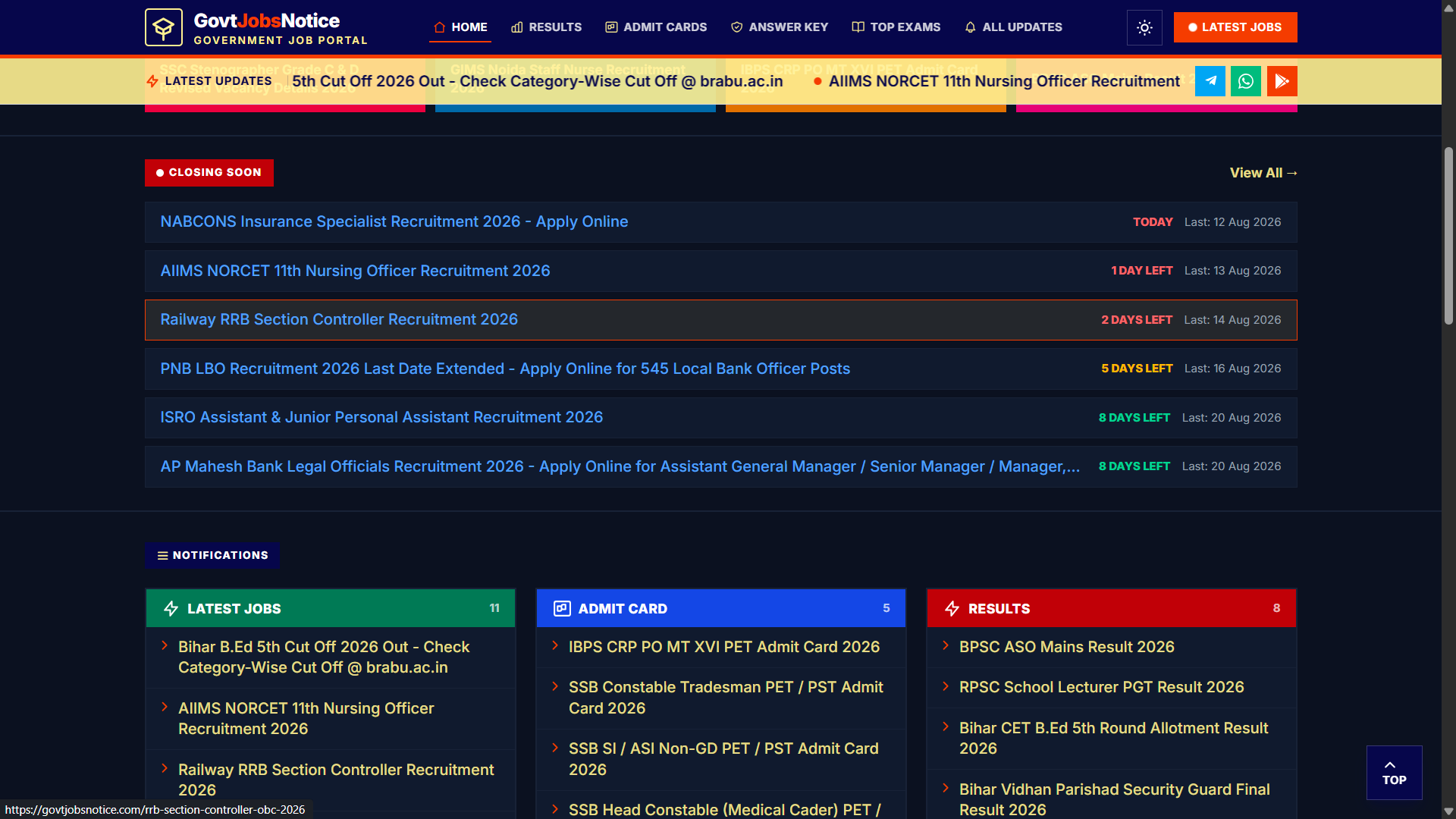The width and height of the screenshot is (1456, 819).
Task: Click the GovtJobsNotice site title text
Action: tap(267, 20)
